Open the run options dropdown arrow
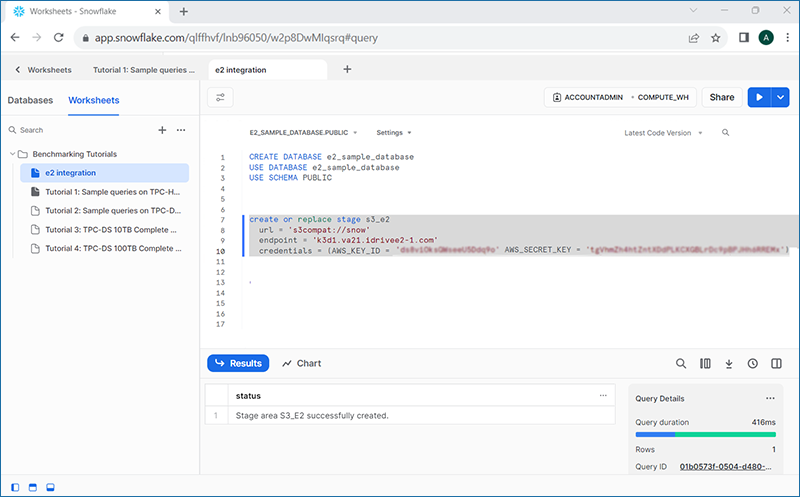 (x=781, y=97)
